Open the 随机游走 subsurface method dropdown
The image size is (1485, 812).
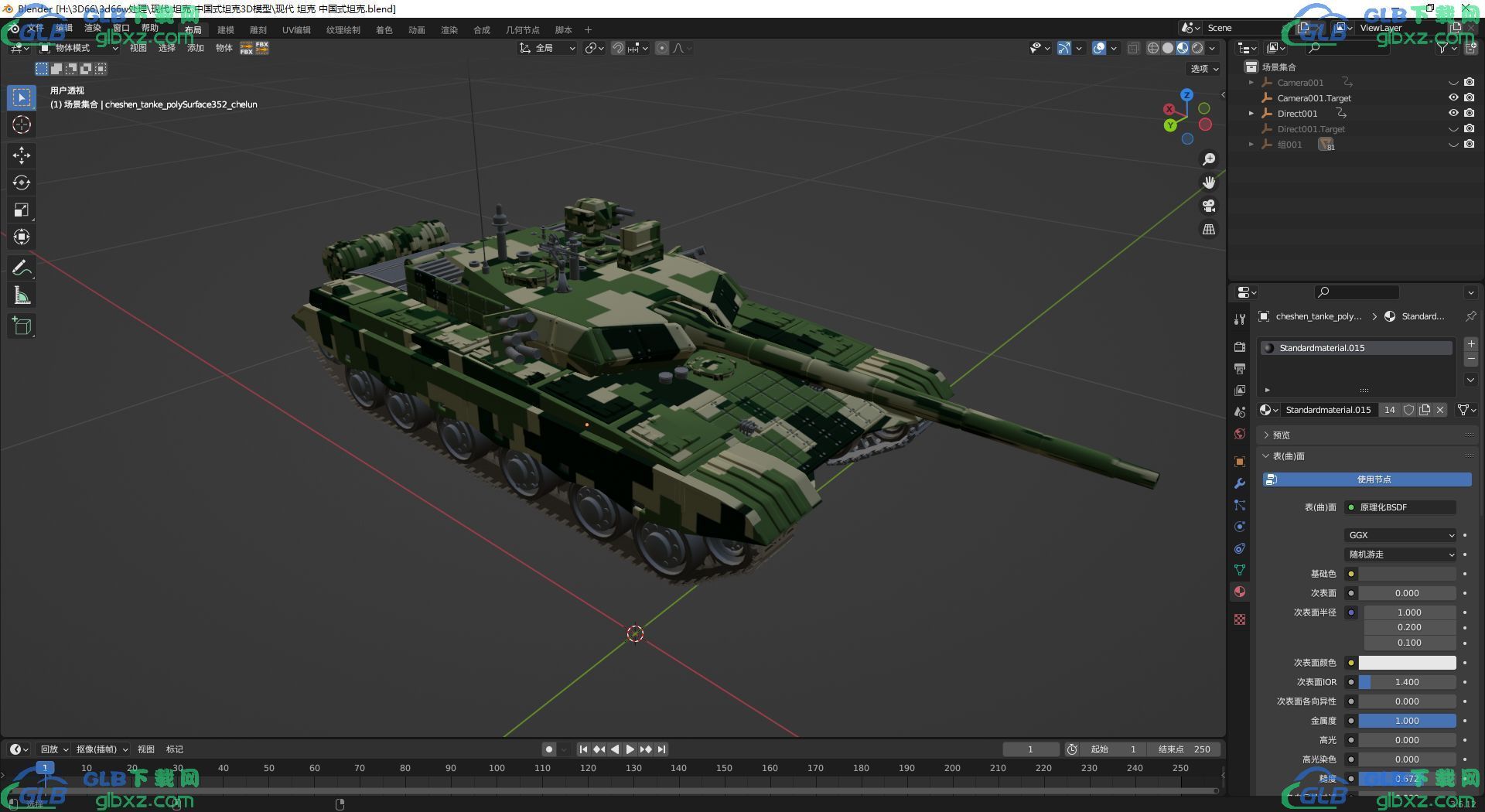pos(1401,554)
